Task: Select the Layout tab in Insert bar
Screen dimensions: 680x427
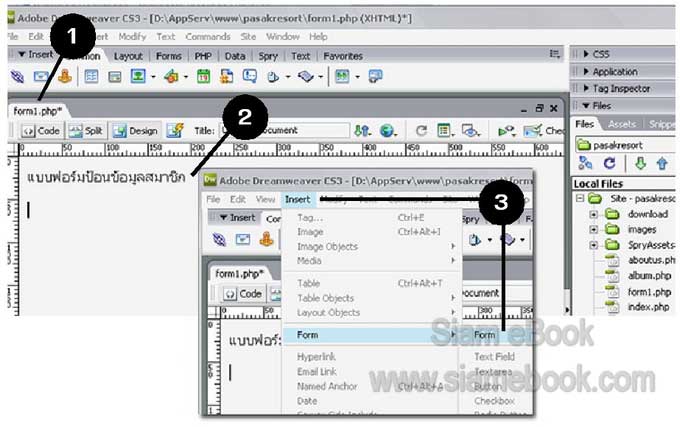Action: coord(128,56)
